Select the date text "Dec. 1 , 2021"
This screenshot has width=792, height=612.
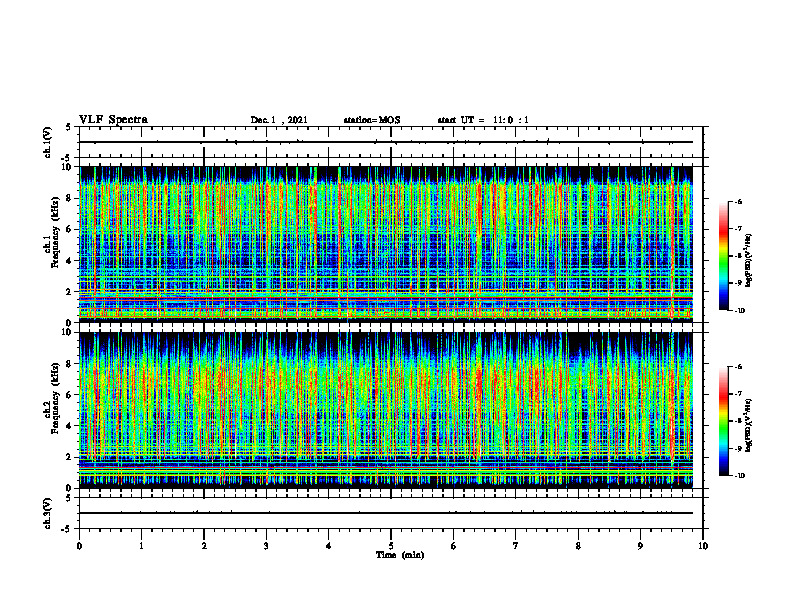pos(279,120)
